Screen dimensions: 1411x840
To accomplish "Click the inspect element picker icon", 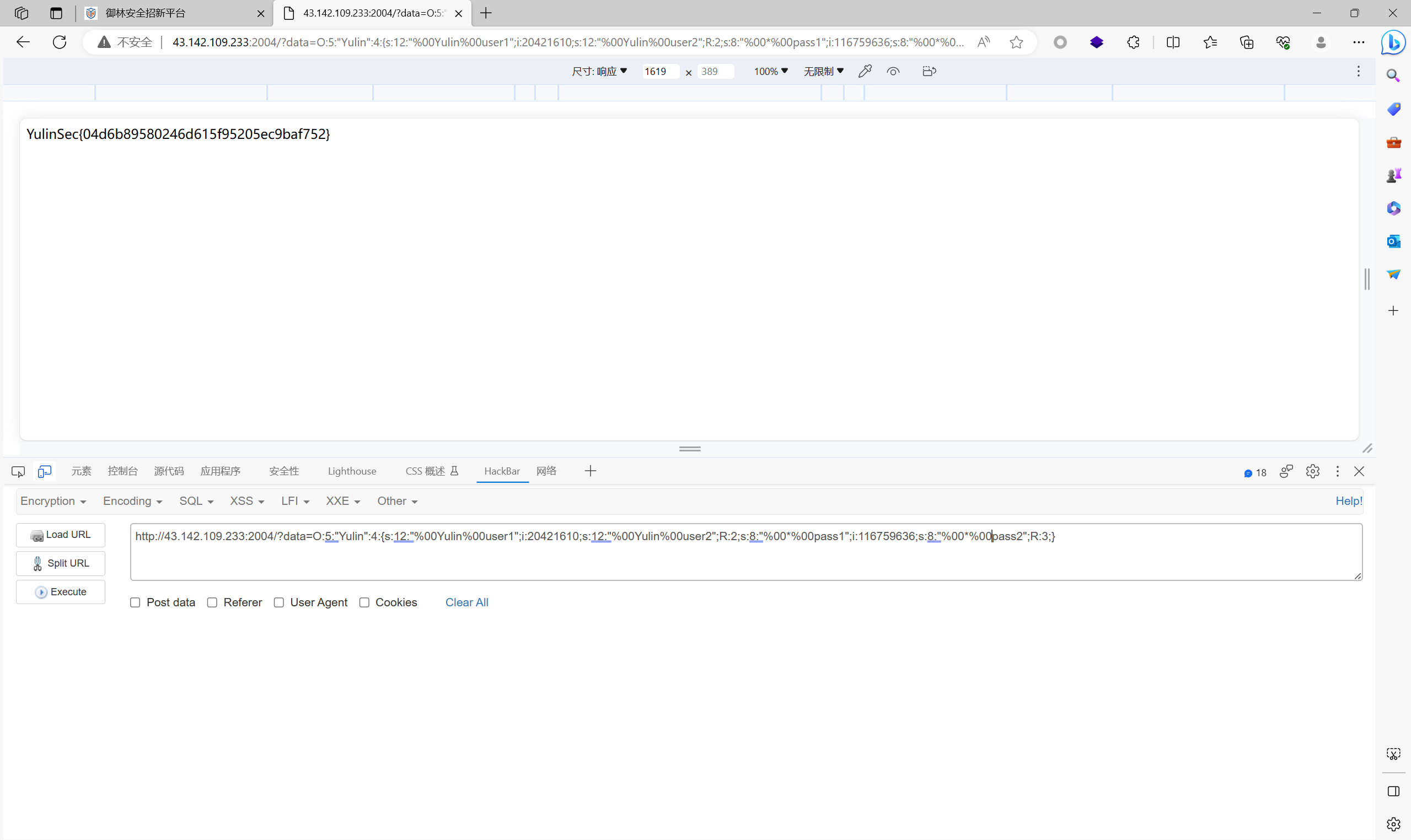I will [18, 471].
